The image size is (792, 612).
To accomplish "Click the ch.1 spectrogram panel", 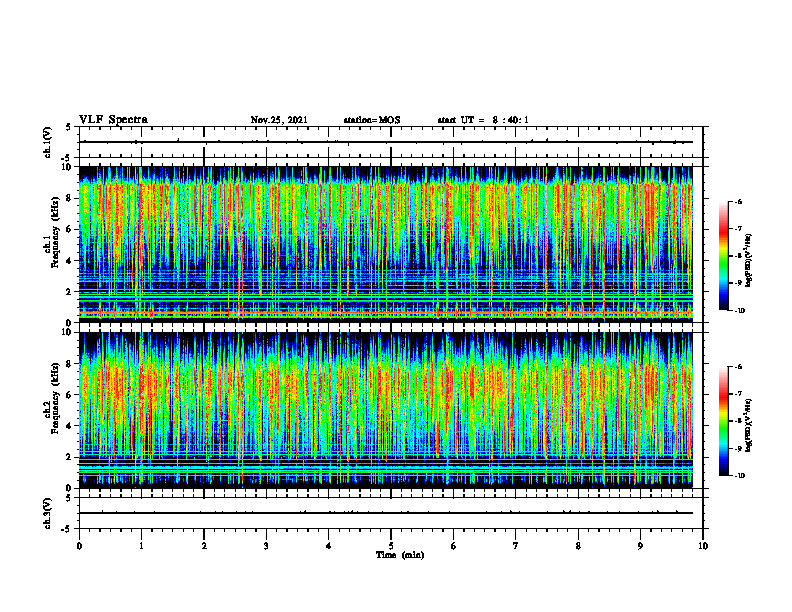I will click(x=385, y=244).
